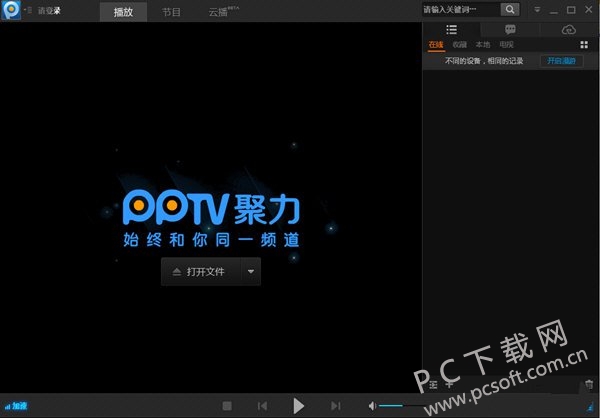Select the 电视 sub-tab

pos(506,45)
